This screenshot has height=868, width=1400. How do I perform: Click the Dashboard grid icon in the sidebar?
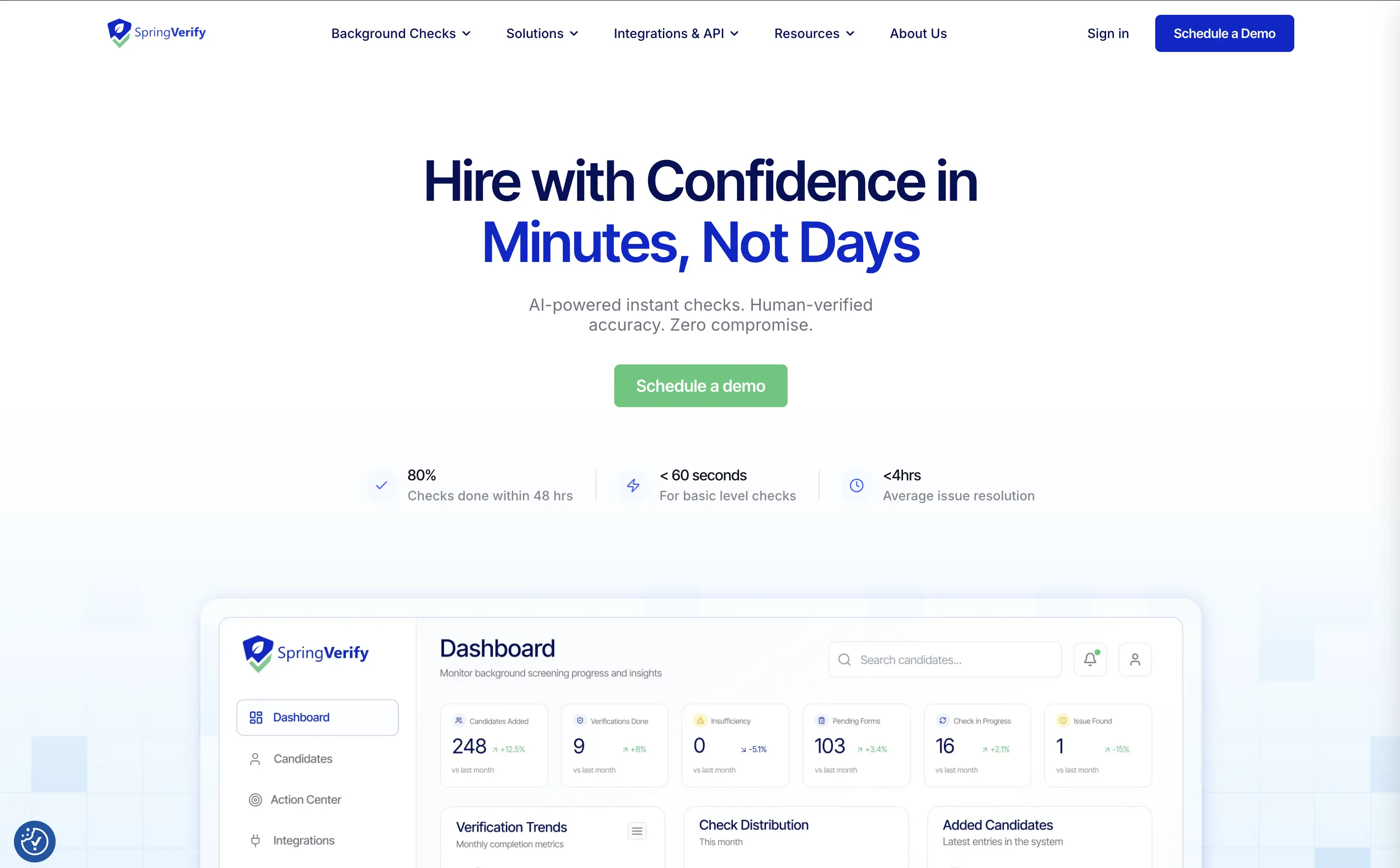click(x=256, y=717)
